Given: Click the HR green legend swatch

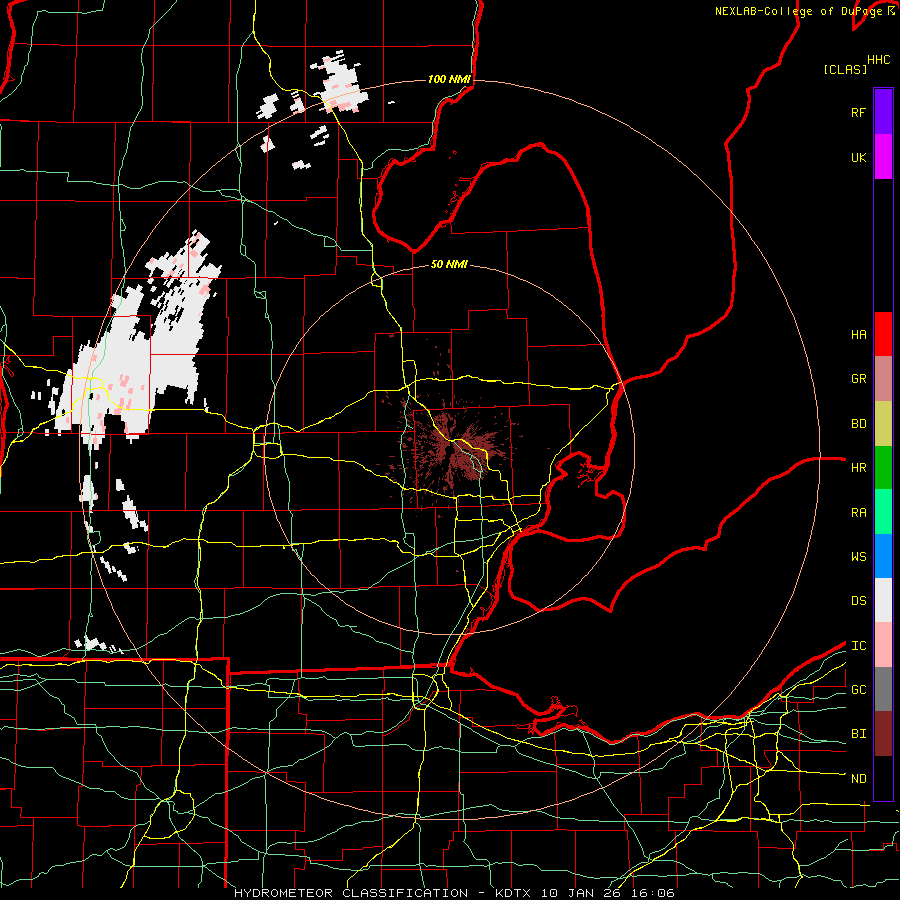Looking at the screenshot, I should pyautogui.click(x=883, y=467).
